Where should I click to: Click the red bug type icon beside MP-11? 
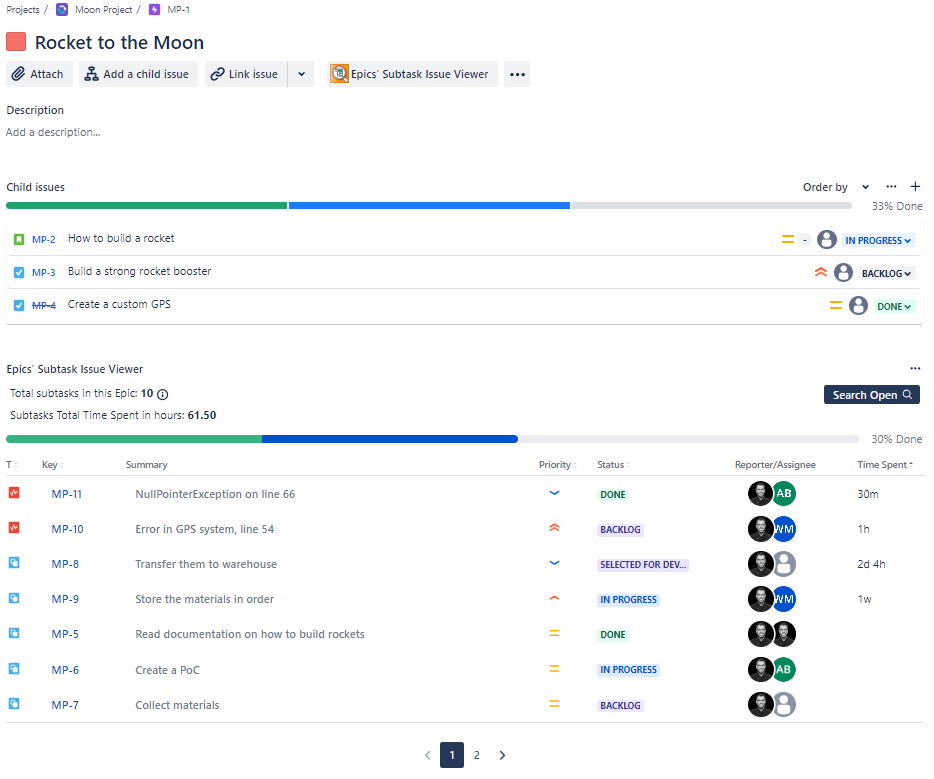click(13, 493)
